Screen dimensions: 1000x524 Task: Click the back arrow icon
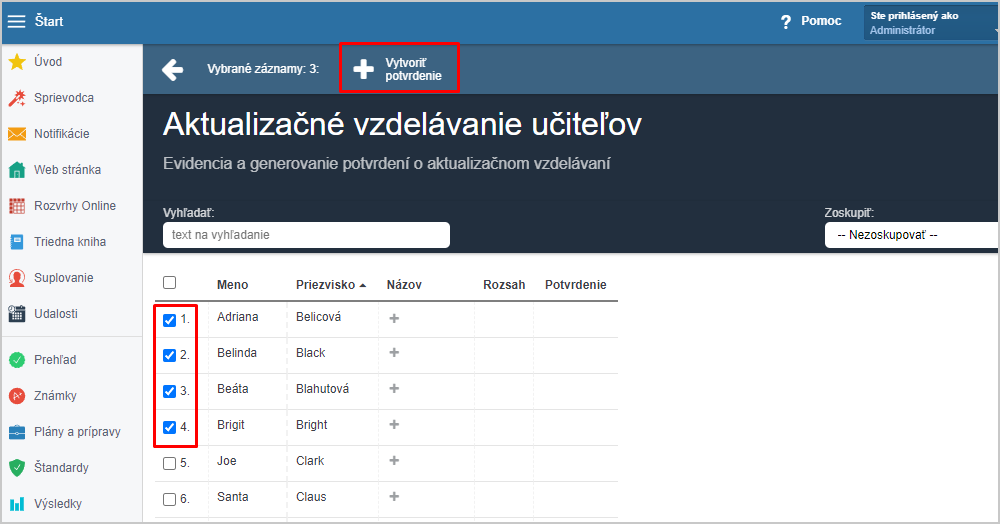click(x=172, y=69)
